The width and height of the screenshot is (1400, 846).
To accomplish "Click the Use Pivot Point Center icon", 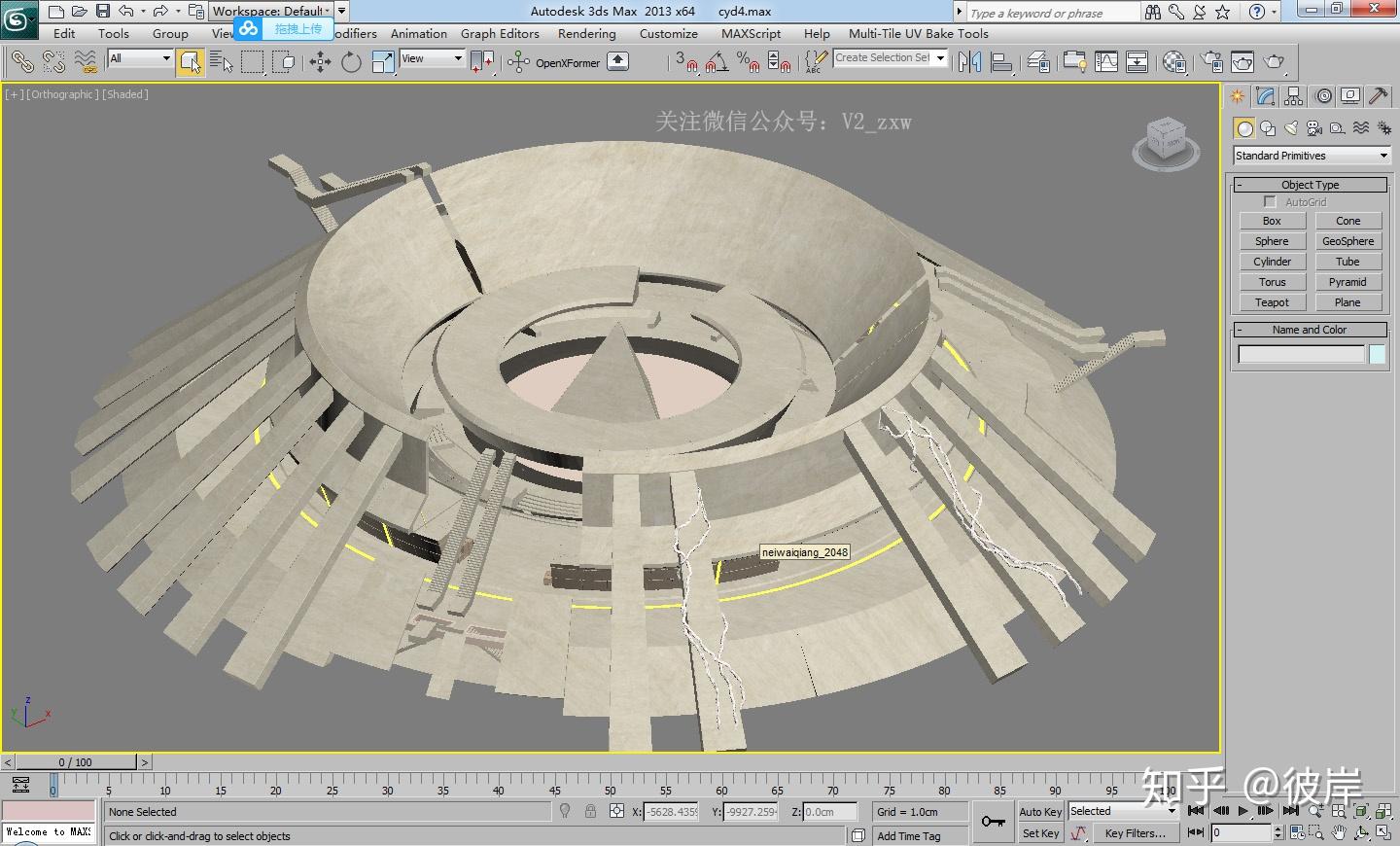I will coord(482,62).
